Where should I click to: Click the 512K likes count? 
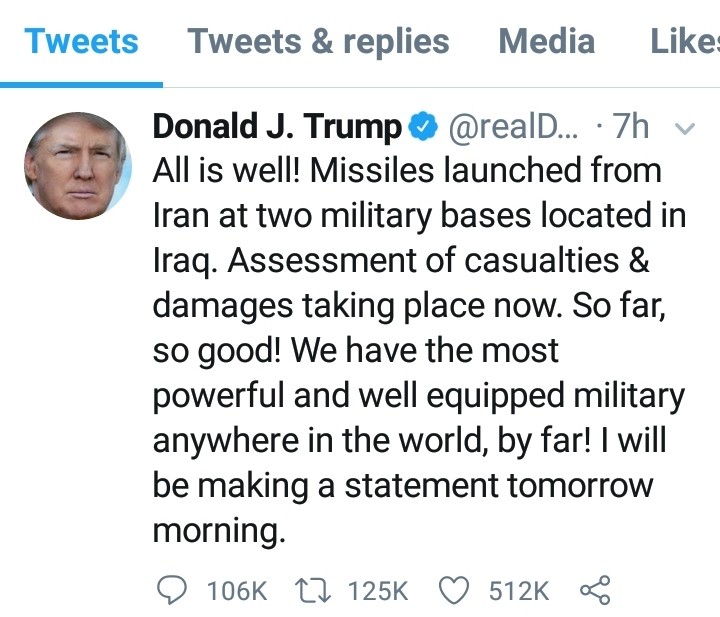[x=518, y=590]
